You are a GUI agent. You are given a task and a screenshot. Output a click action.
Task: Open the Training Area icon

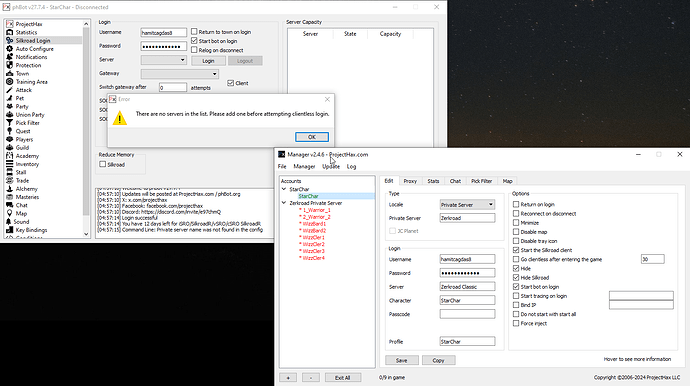(x=10, y=81)
